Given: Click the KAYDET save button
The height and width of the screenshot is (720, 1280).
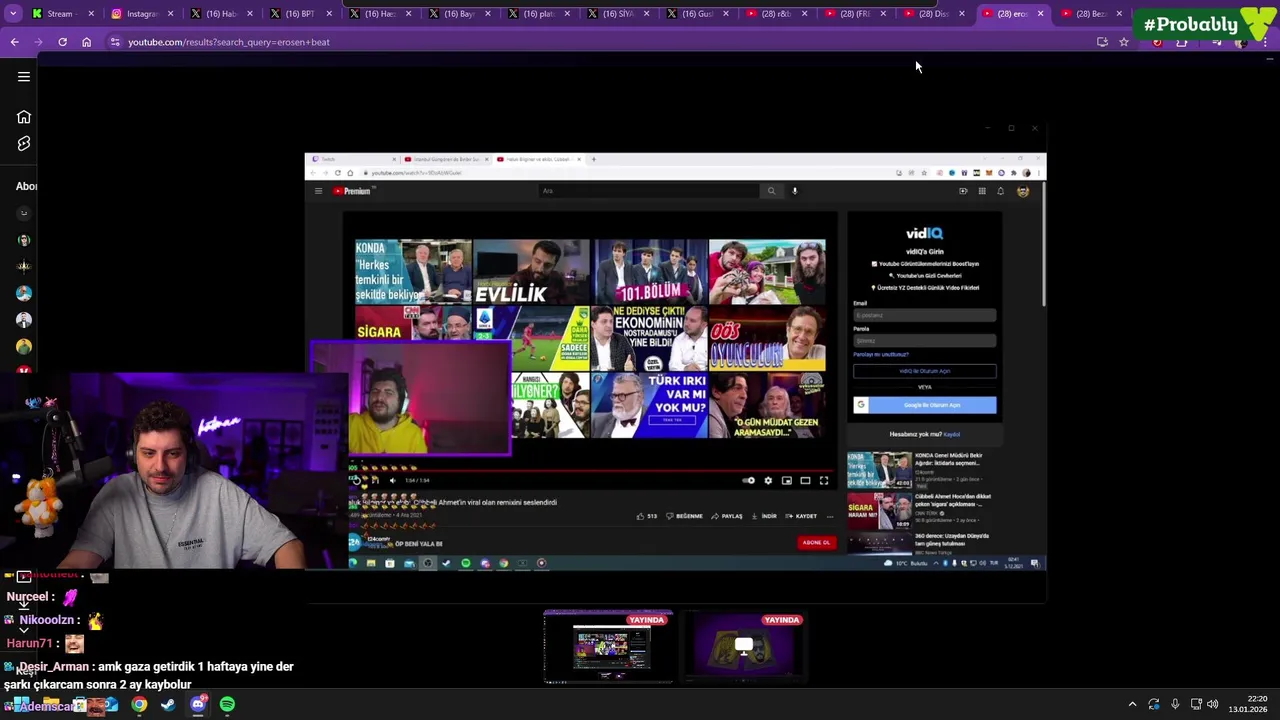Looking at the screenshot, I should pos(801,517).
